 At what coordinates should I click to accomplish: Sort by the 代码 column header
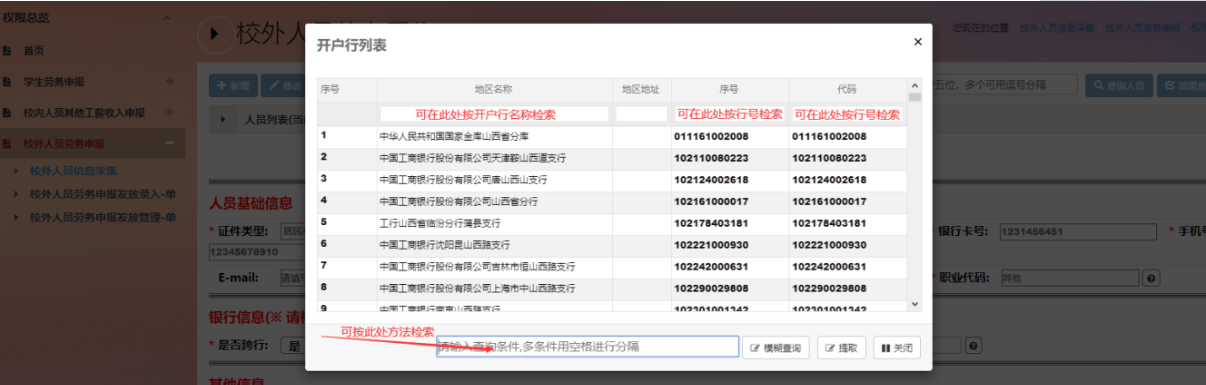[x=847, y=89]
